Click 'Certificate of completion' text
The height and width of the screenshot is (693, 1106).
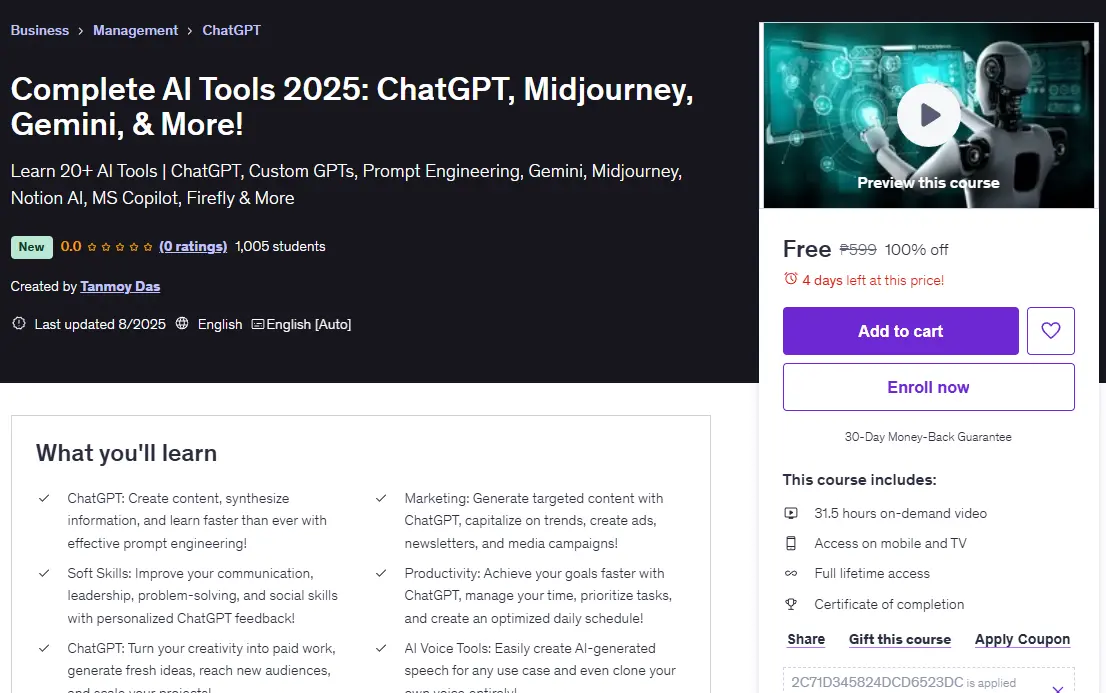(x=889, y=604)
